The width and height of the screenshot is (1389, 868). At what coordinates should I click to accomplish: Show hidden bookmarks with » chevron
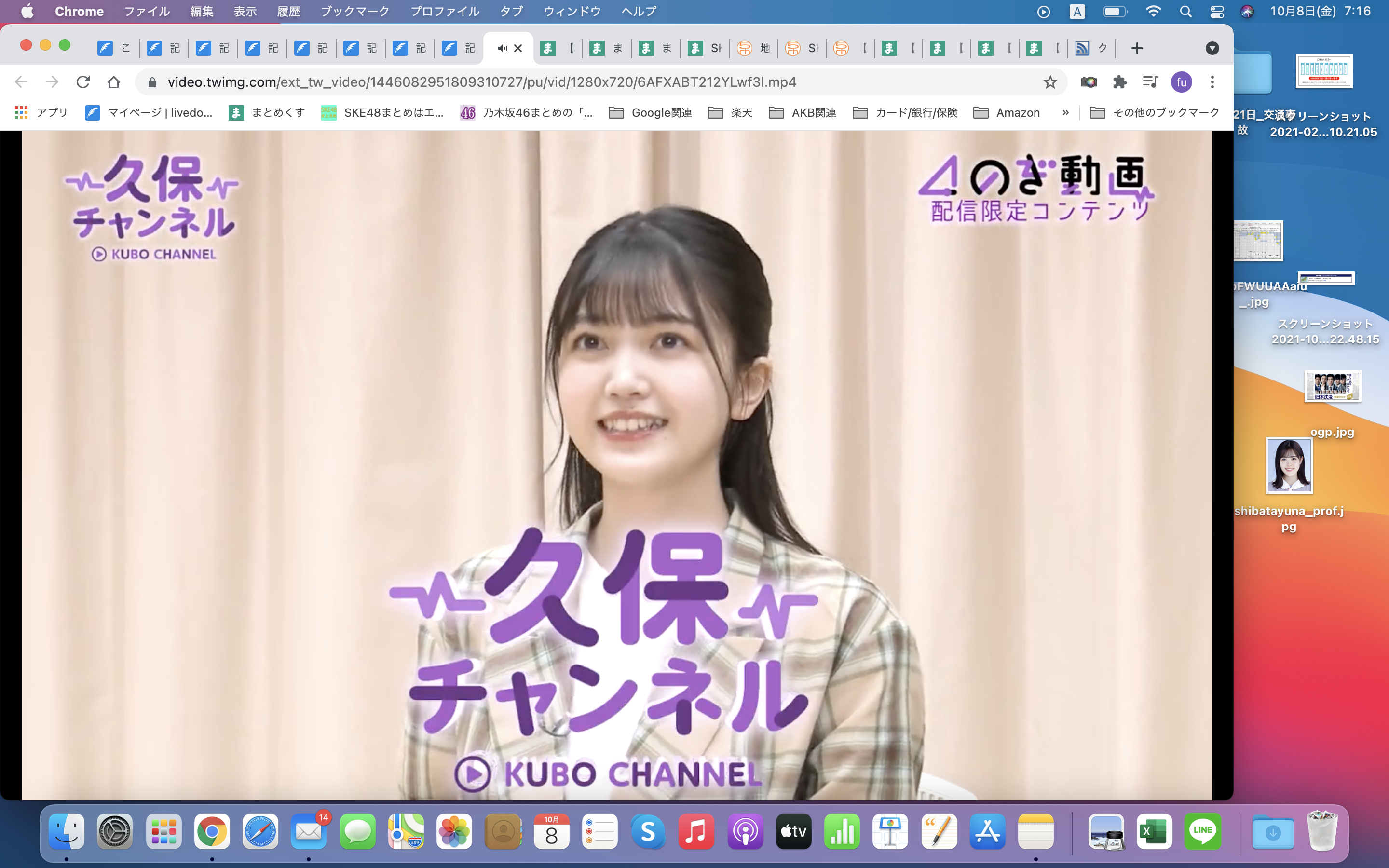tap(1065, 112)
